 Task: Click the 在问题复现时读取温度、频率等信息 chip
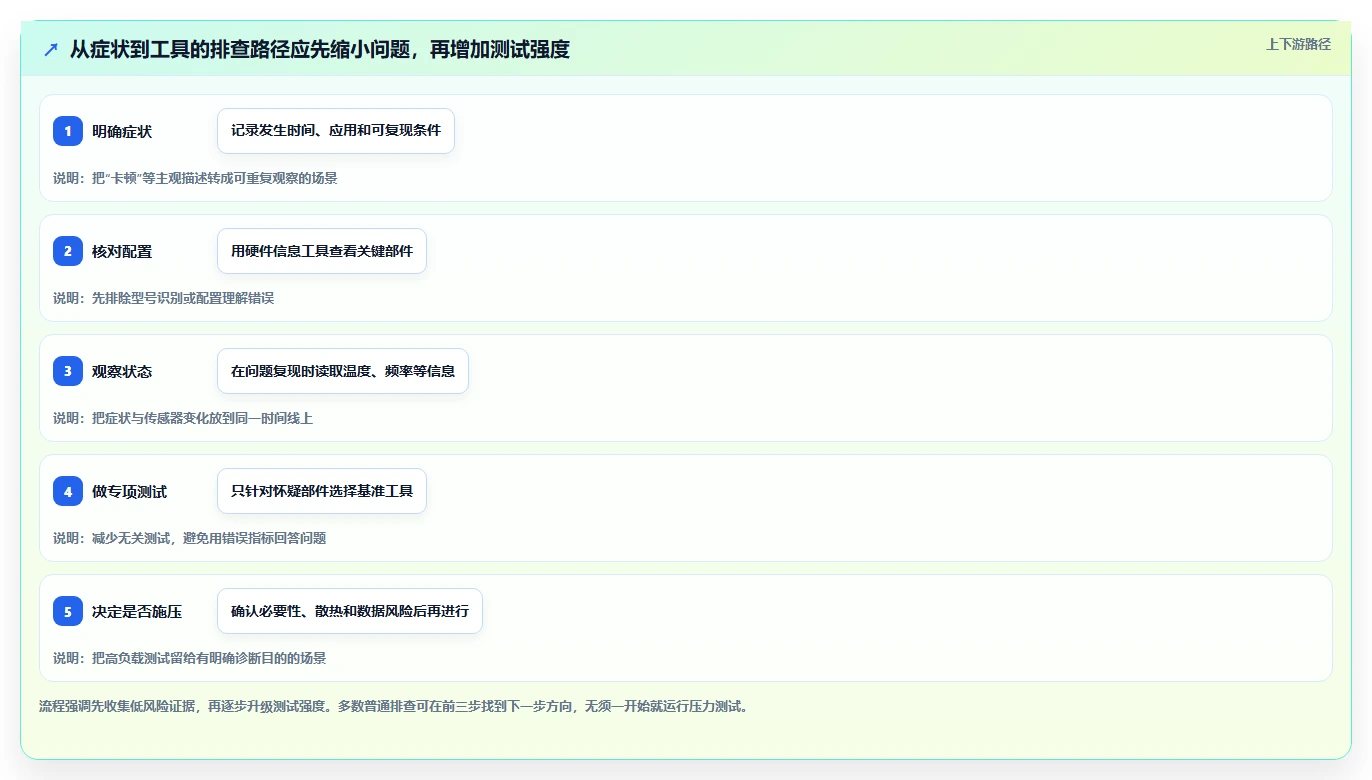[x=343, y=371]
